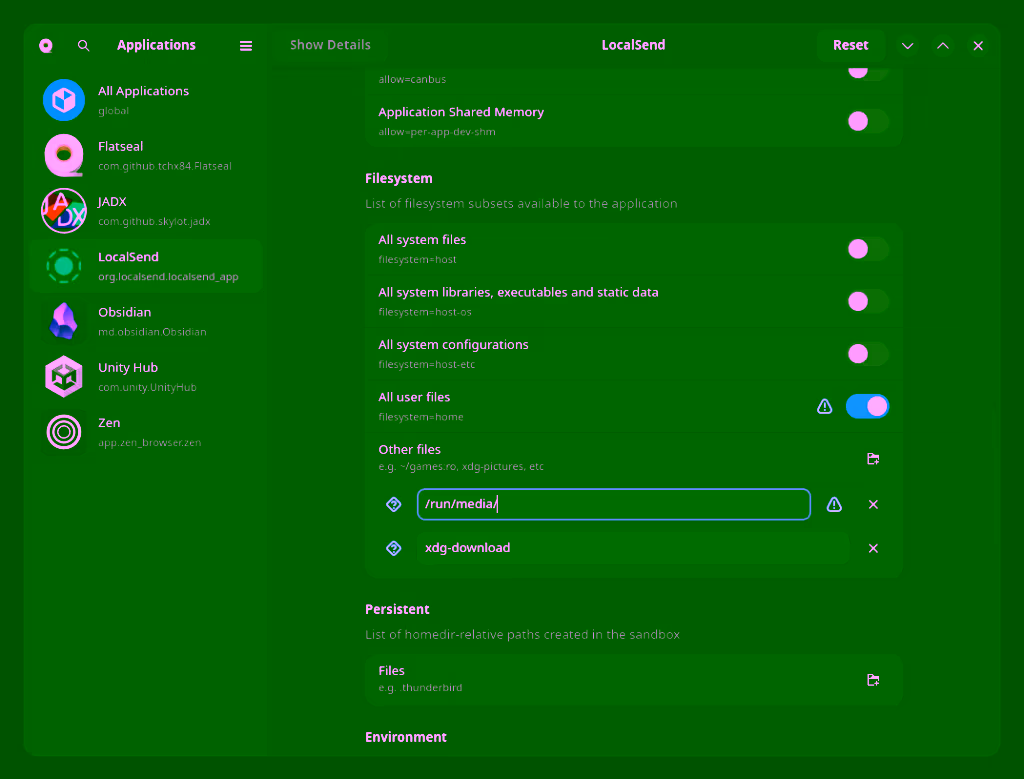
Task: Click the xdg-download text field
Action: click(632, 548)
